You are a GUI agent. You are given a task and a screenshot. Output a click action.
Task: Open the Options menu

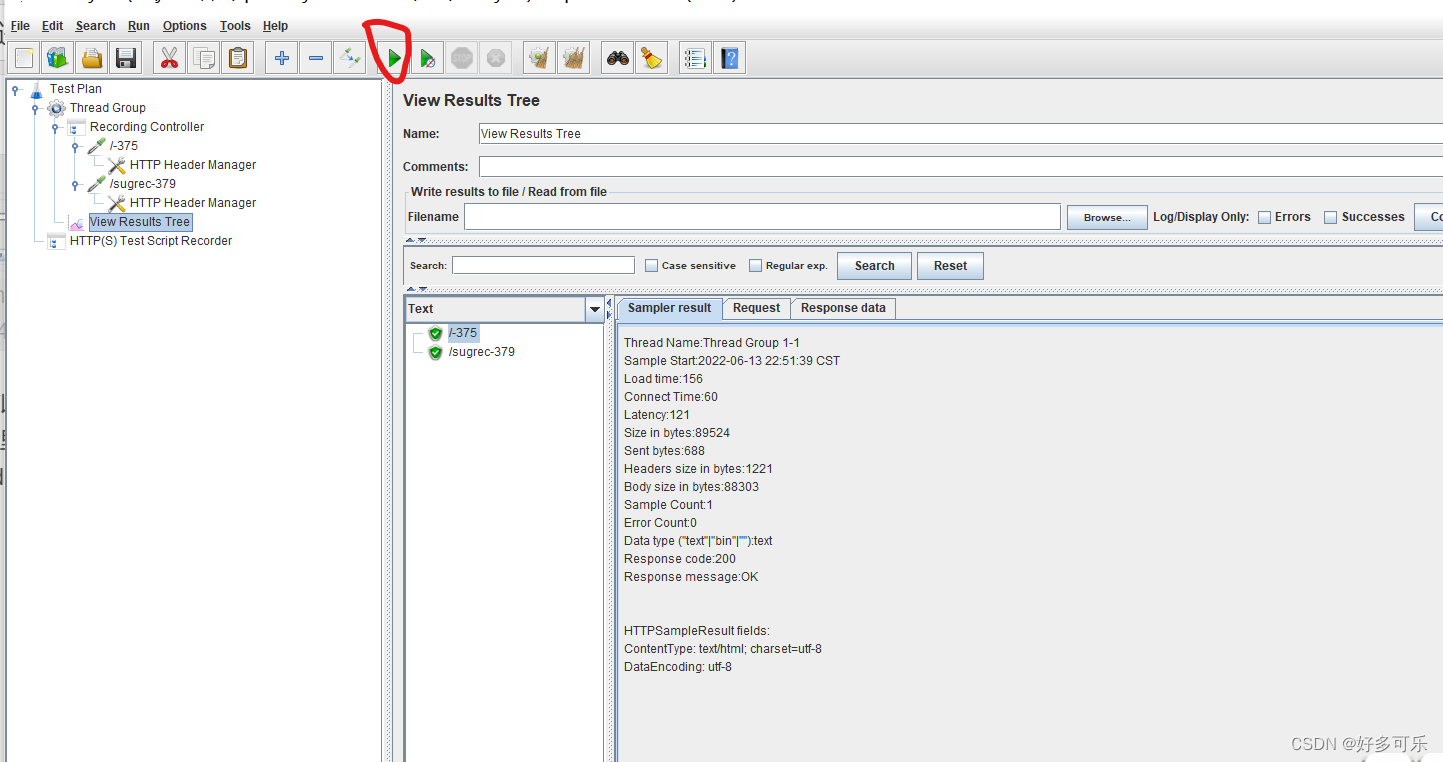tap(185, 26)
